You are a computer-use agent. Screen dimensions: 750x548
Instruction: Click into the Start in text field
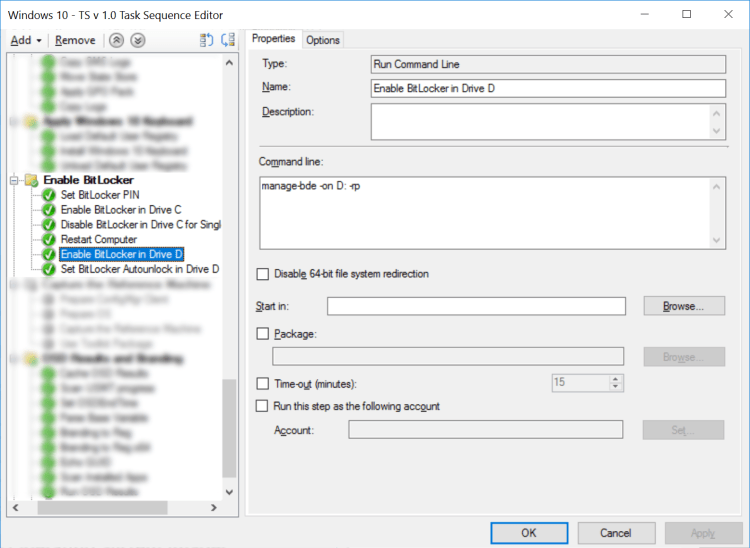point(476,306)
